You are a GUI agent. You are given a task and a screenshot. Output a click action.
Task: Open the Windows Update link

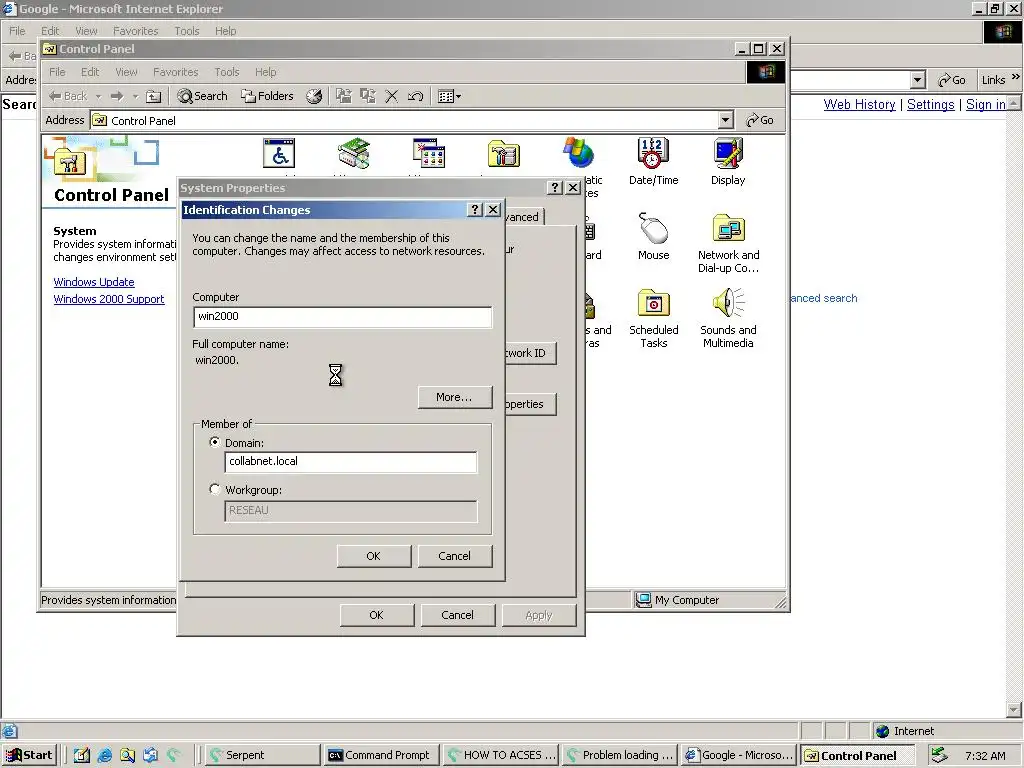click(x=94, y=282)
